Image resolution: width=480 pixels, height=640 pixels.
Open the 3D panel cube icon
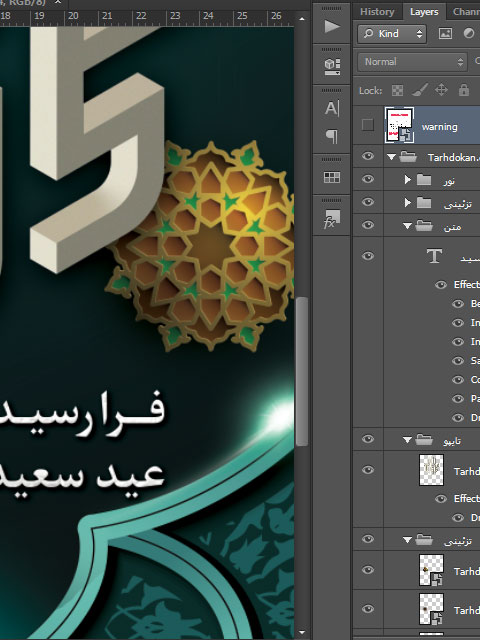click(x=332, y=67)
